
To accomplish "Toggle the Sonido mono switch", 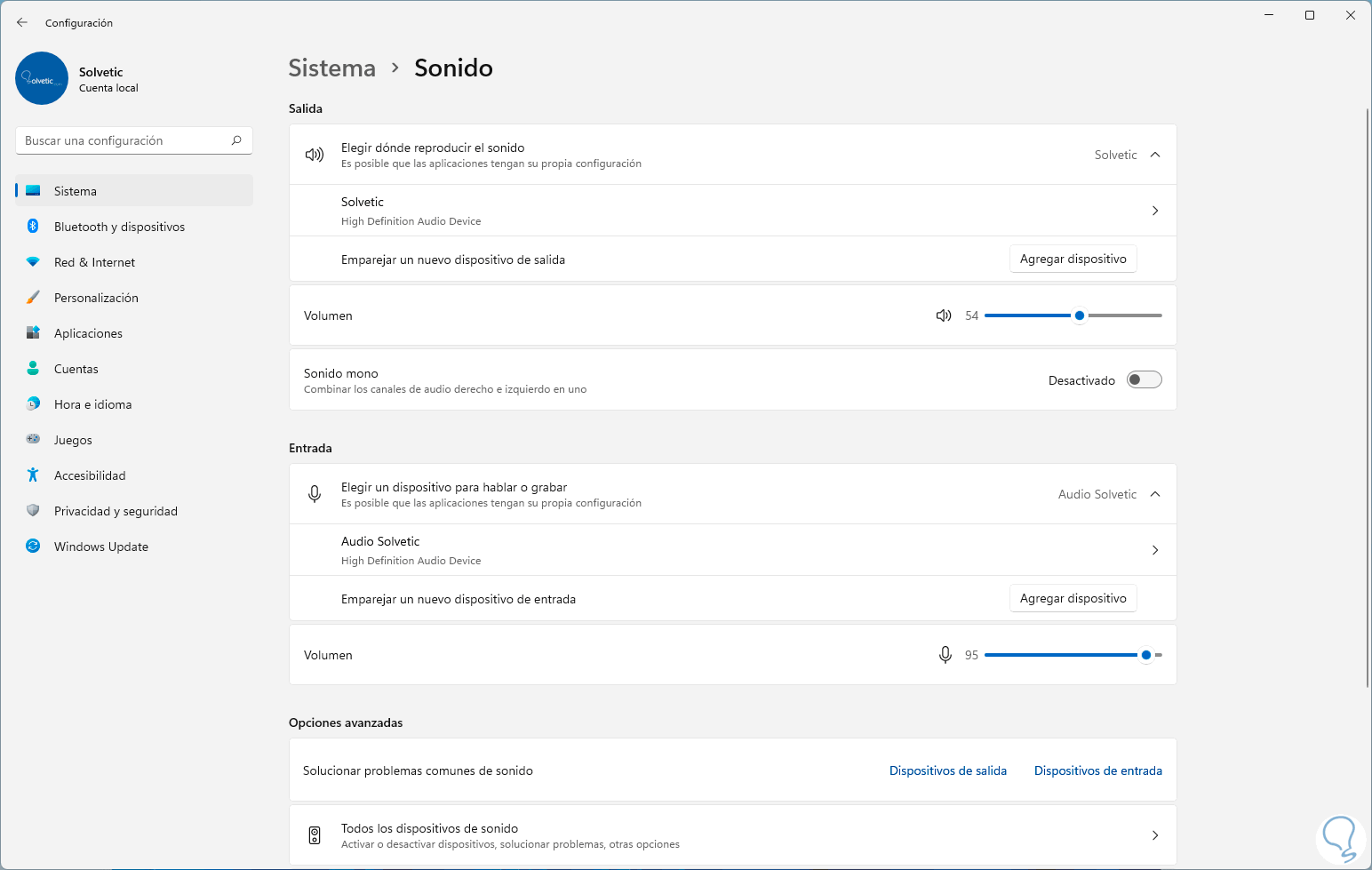I will click(x=1144, y=380).
